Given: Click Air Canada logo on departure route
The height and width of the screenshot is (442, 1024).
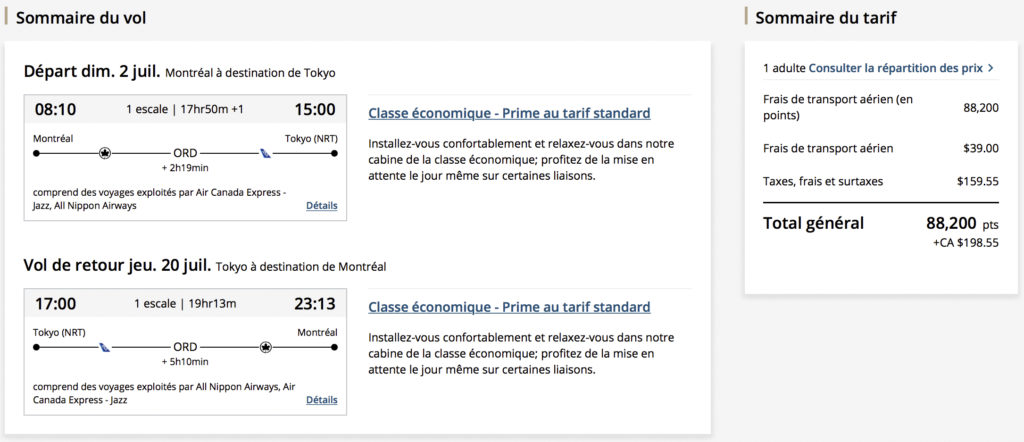Looking at the screenshot, I should pyautogui.click(x=104, y=153).
